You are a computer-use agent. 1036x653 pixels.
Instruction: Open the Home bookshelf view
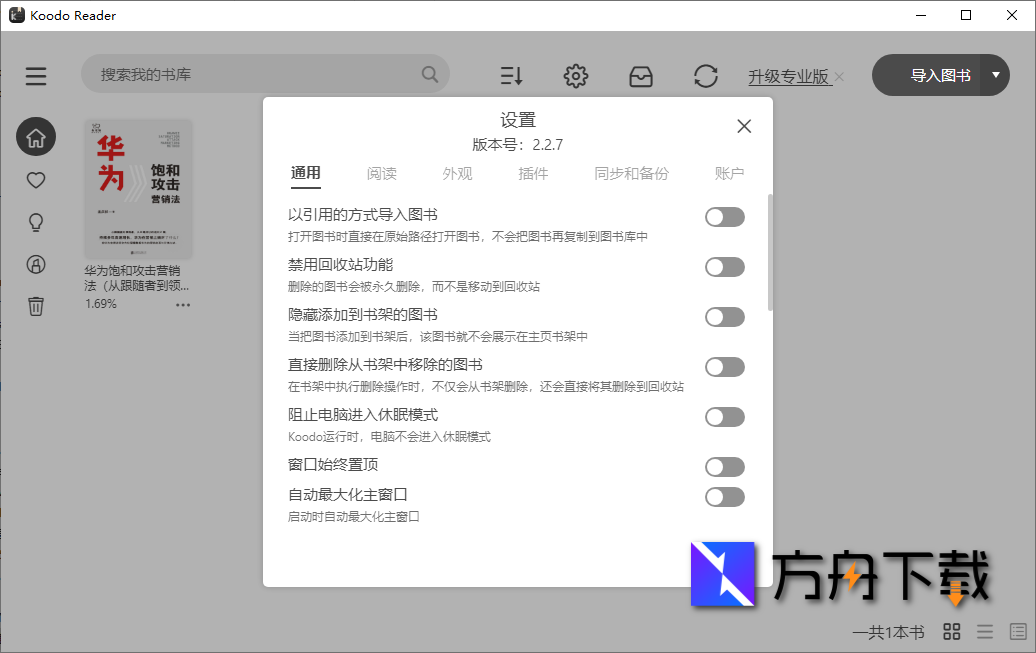point(36,137)
